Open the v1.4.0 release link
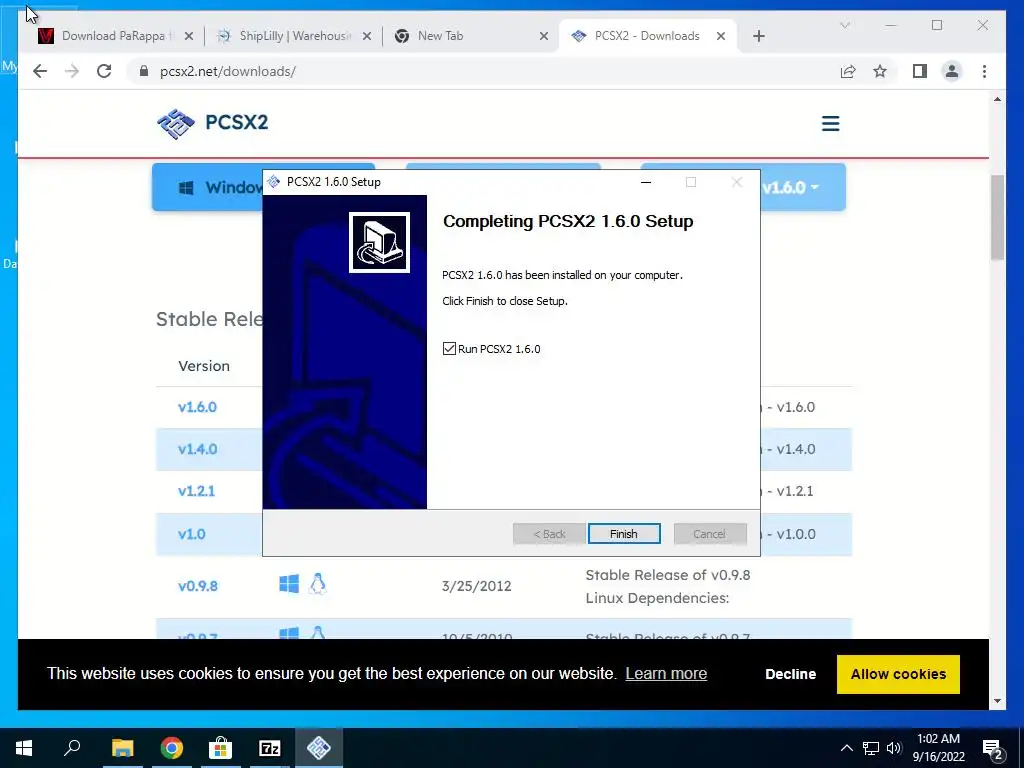 (197, 449)
